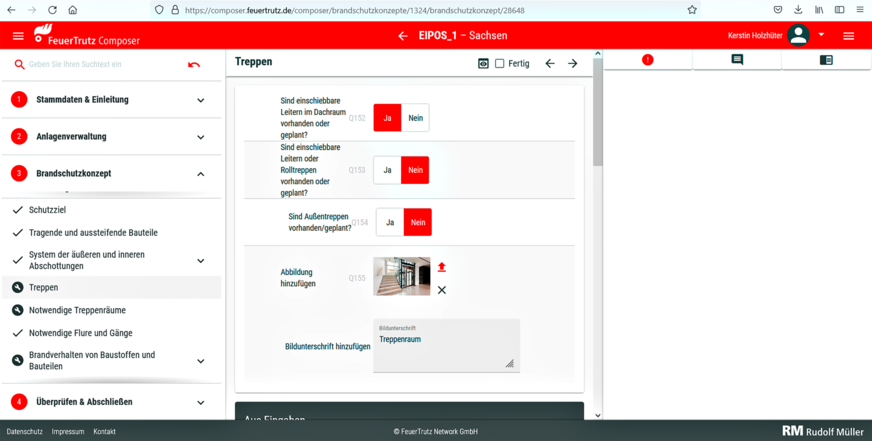Click the back arrow next to EIPOS_1 title
The height and width of the screenshot is (441, 872).
(403, 36)
